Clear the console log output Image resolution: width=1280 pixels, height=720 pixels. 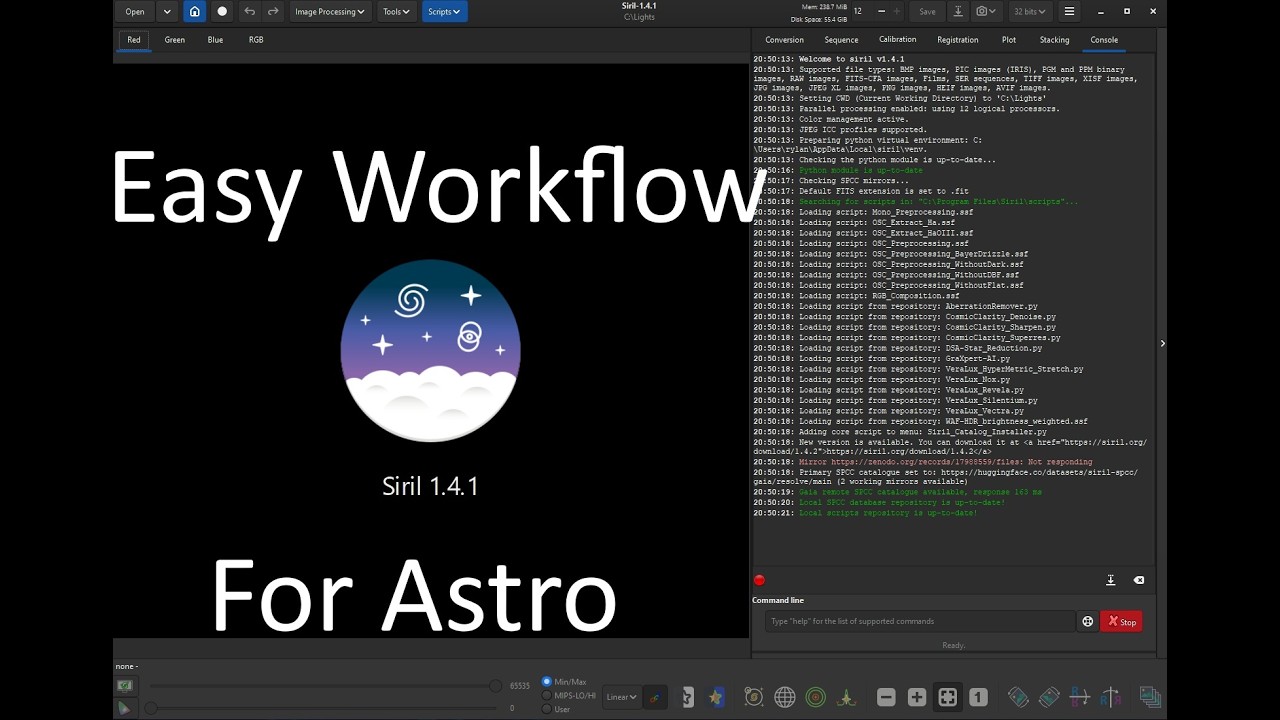[1138, 580]
